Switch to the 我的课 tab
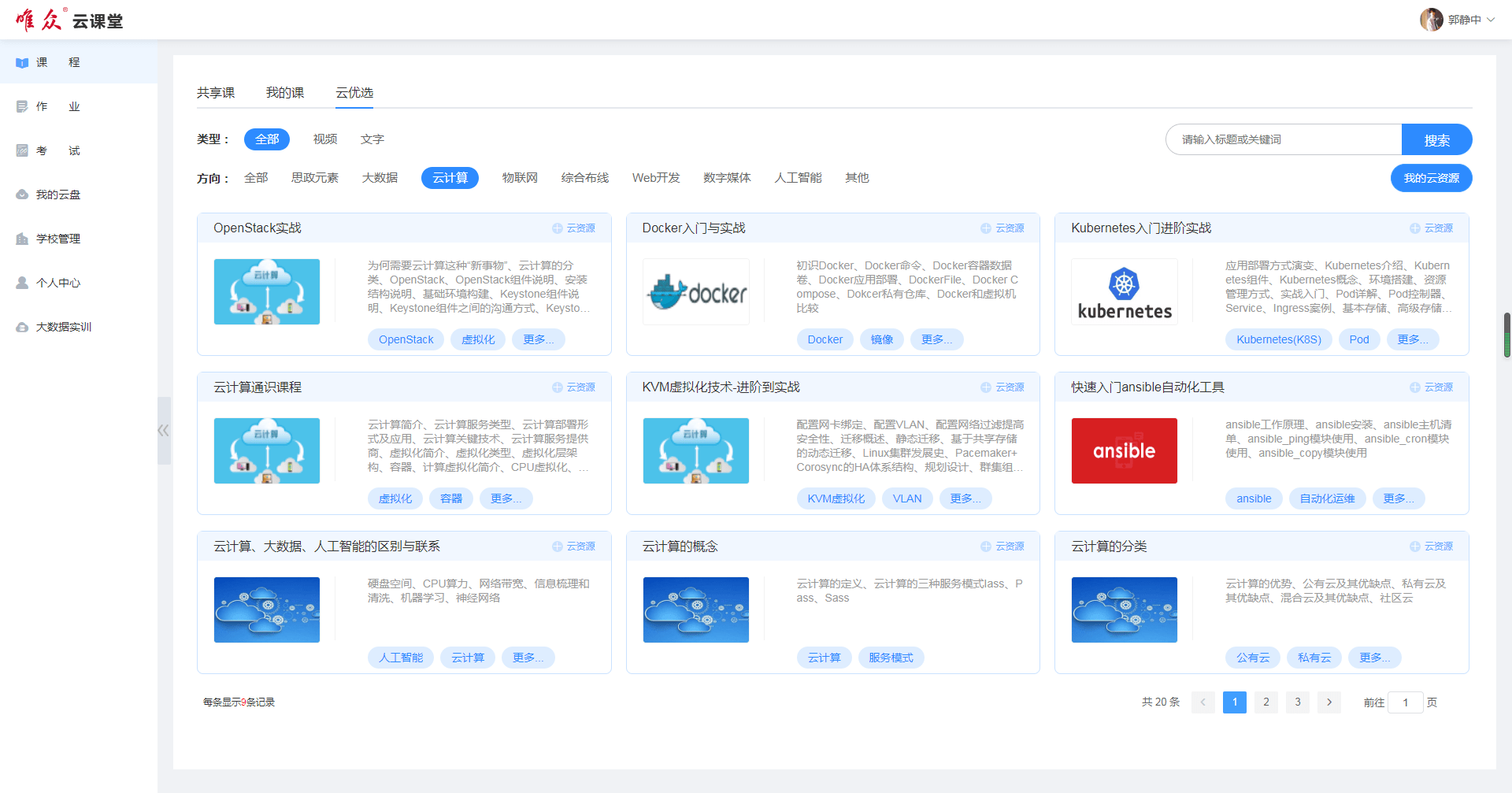The height and width of the screenshot is (793, 1512). pos(285,93)
